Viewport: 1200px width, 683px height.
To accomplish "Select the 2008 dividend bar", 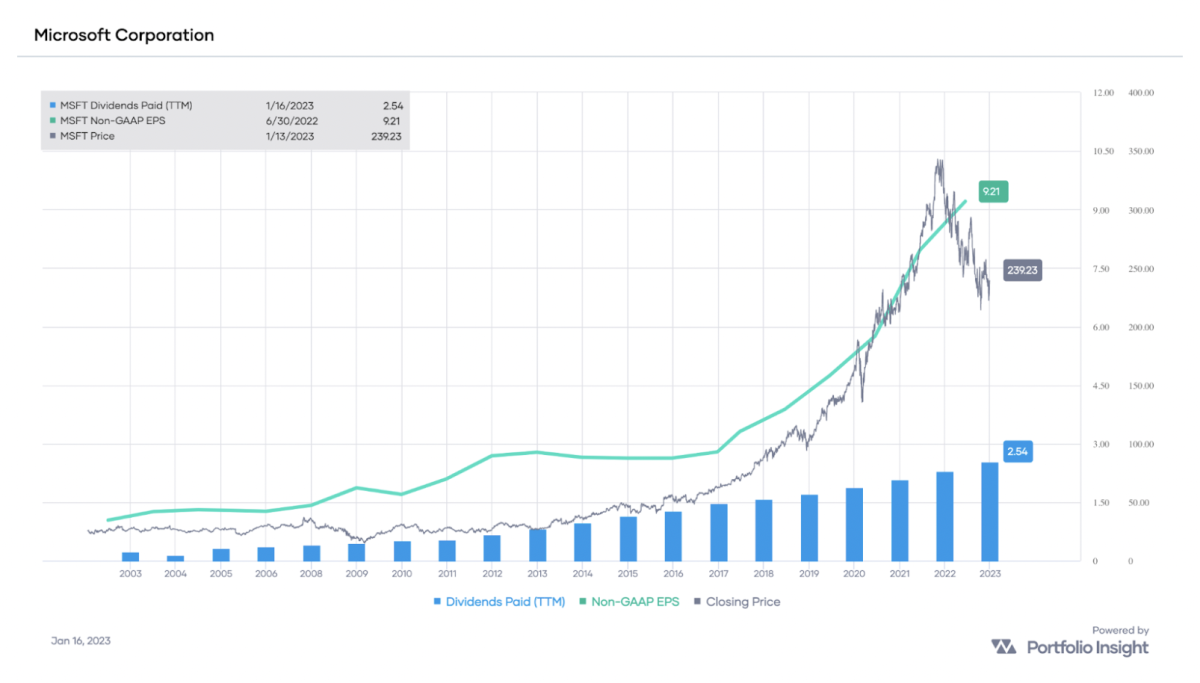I will point(311,553).
